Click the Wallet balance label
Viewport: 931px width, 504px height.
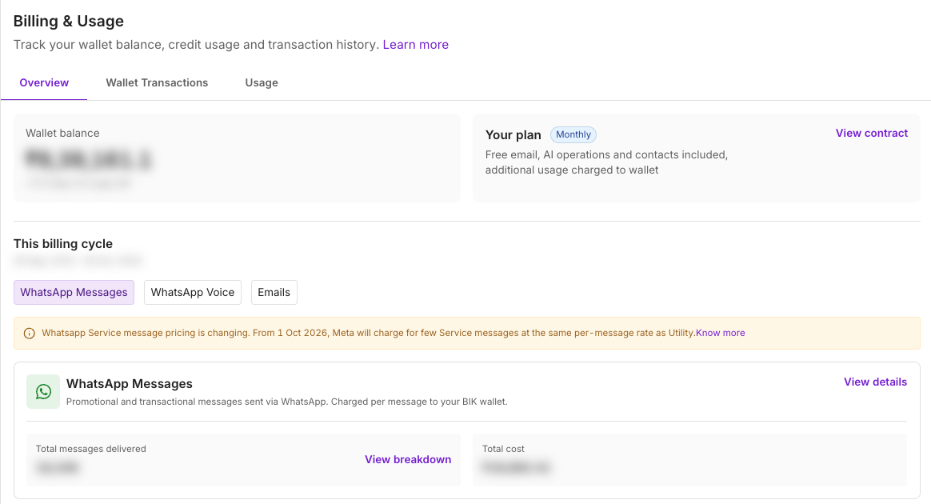tap(62, 133)
